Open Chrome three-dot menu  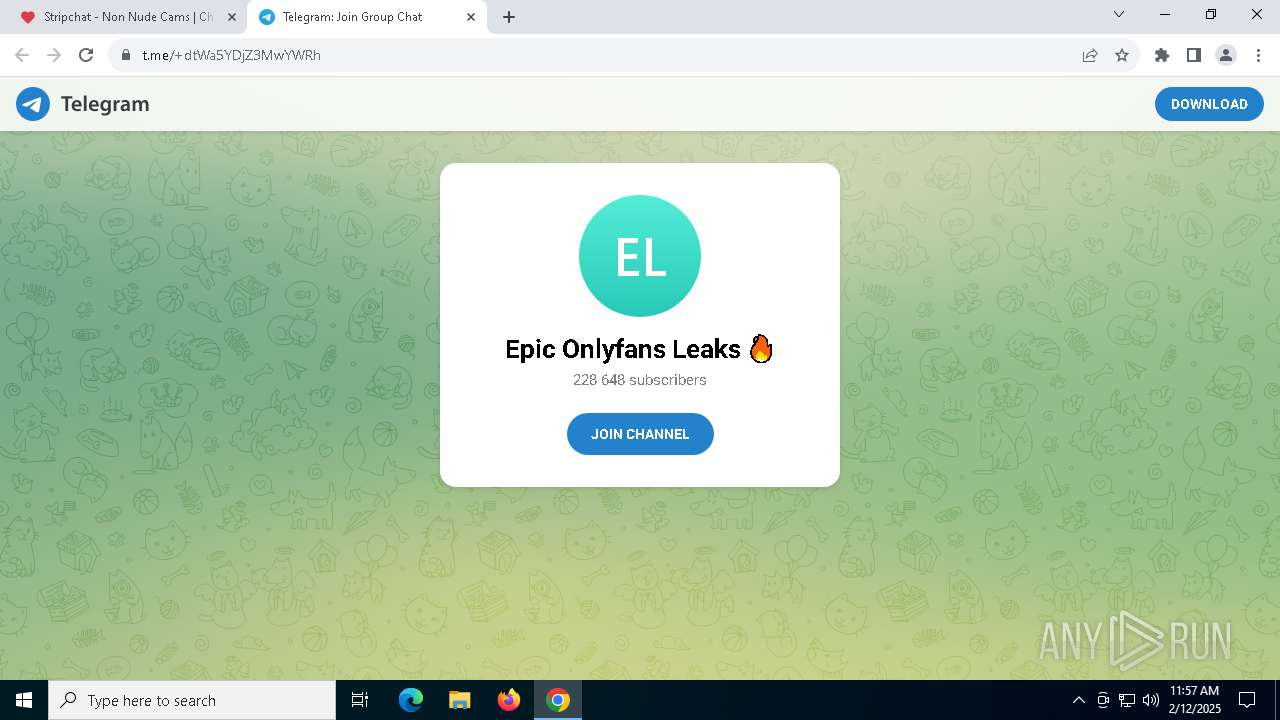(1258, 55)
